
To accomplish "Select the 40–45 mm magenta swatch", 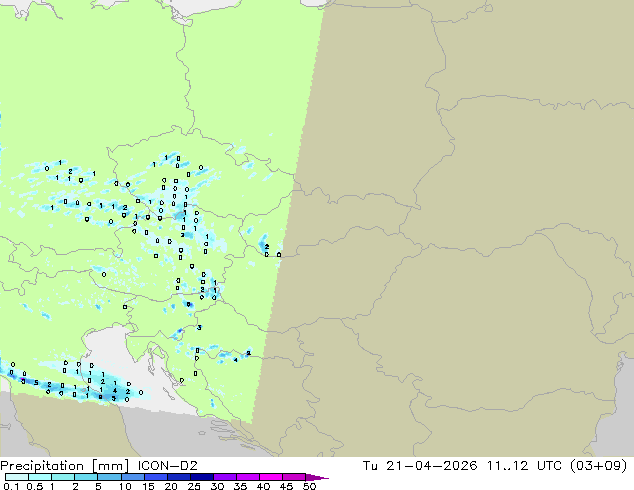I will (x=270, y=477).
